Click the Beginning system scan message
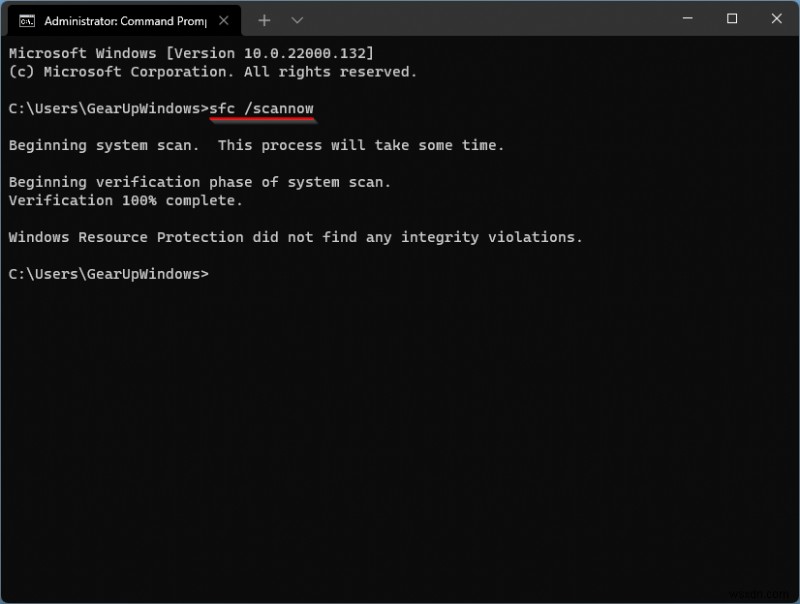The height and width of the screenshot is (604, 800). coord(255,145)
